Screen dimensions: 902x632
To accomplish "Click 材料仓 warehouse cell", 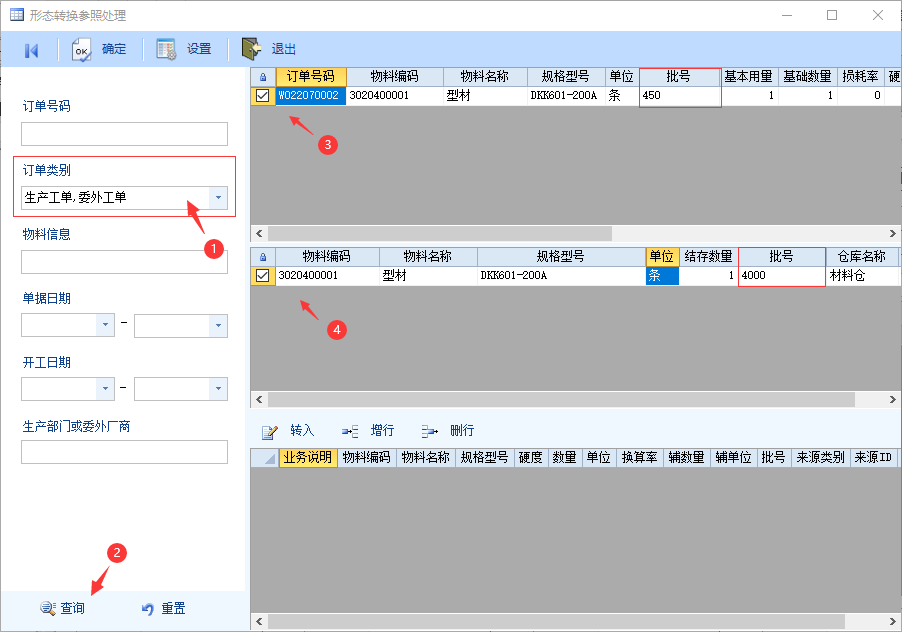I will [862, 275].
